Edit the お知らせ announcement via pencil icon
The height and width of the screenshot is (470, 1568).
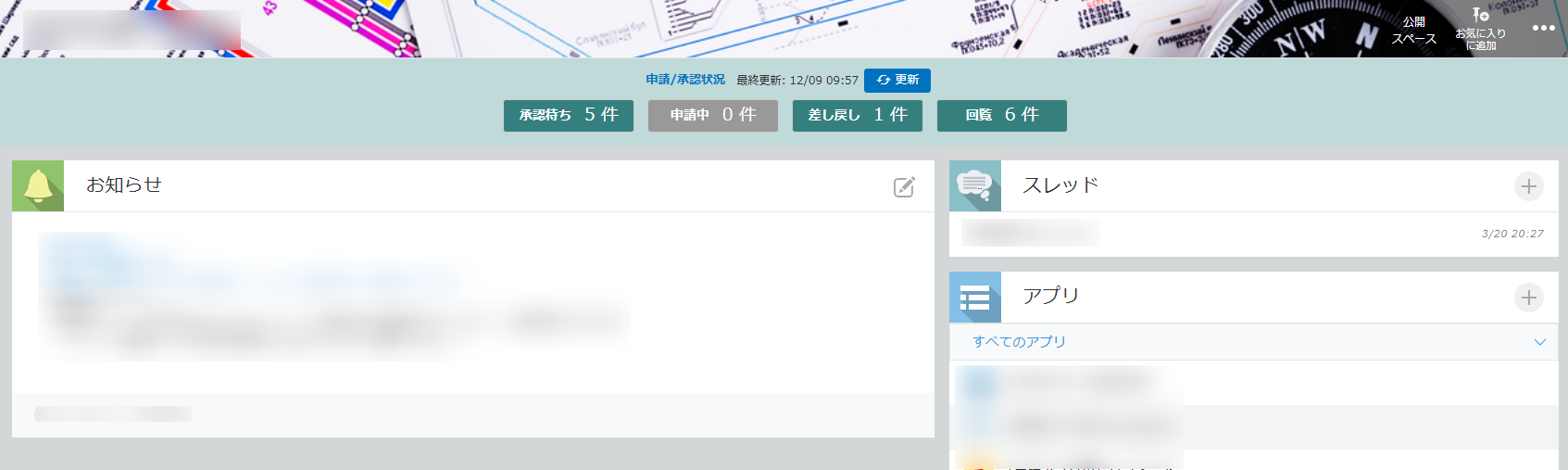coord(904,187)
